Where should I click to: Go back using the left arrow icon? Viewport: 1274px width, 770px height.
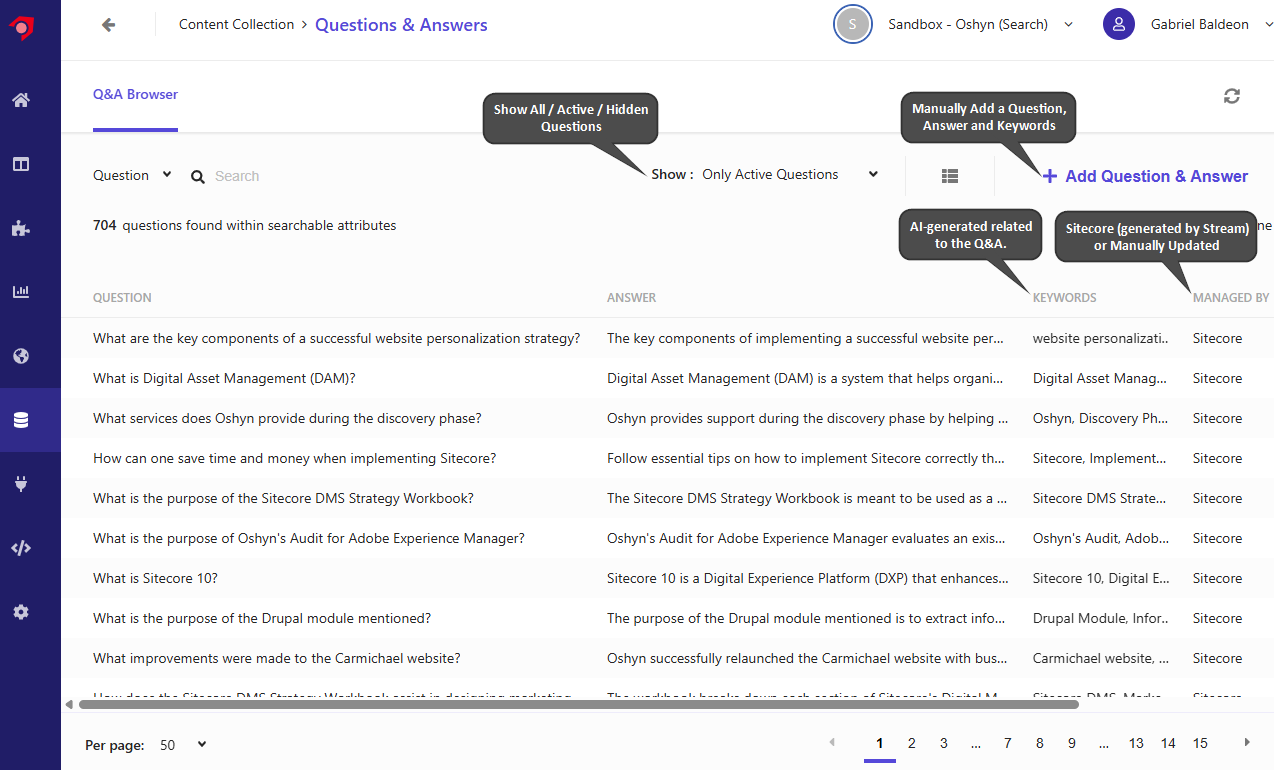[x=108, y=25]
